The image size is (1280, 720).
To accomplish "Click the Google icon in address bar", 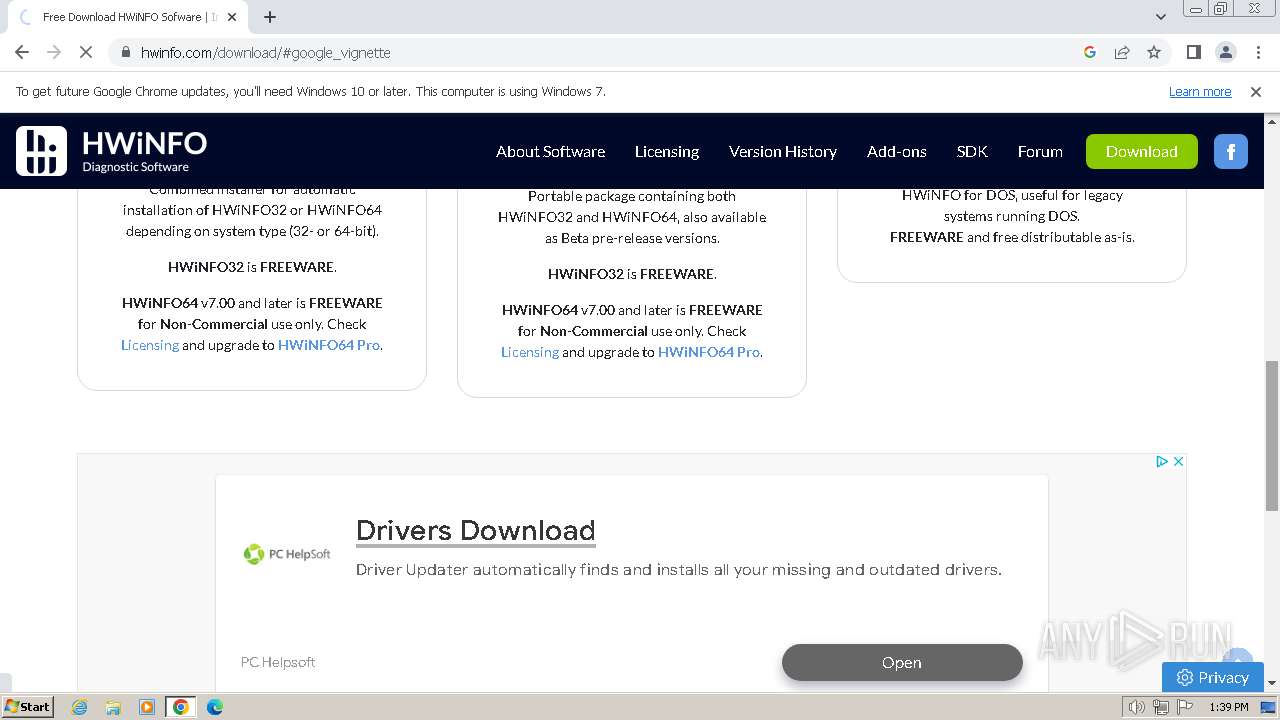I will 1090,52.
